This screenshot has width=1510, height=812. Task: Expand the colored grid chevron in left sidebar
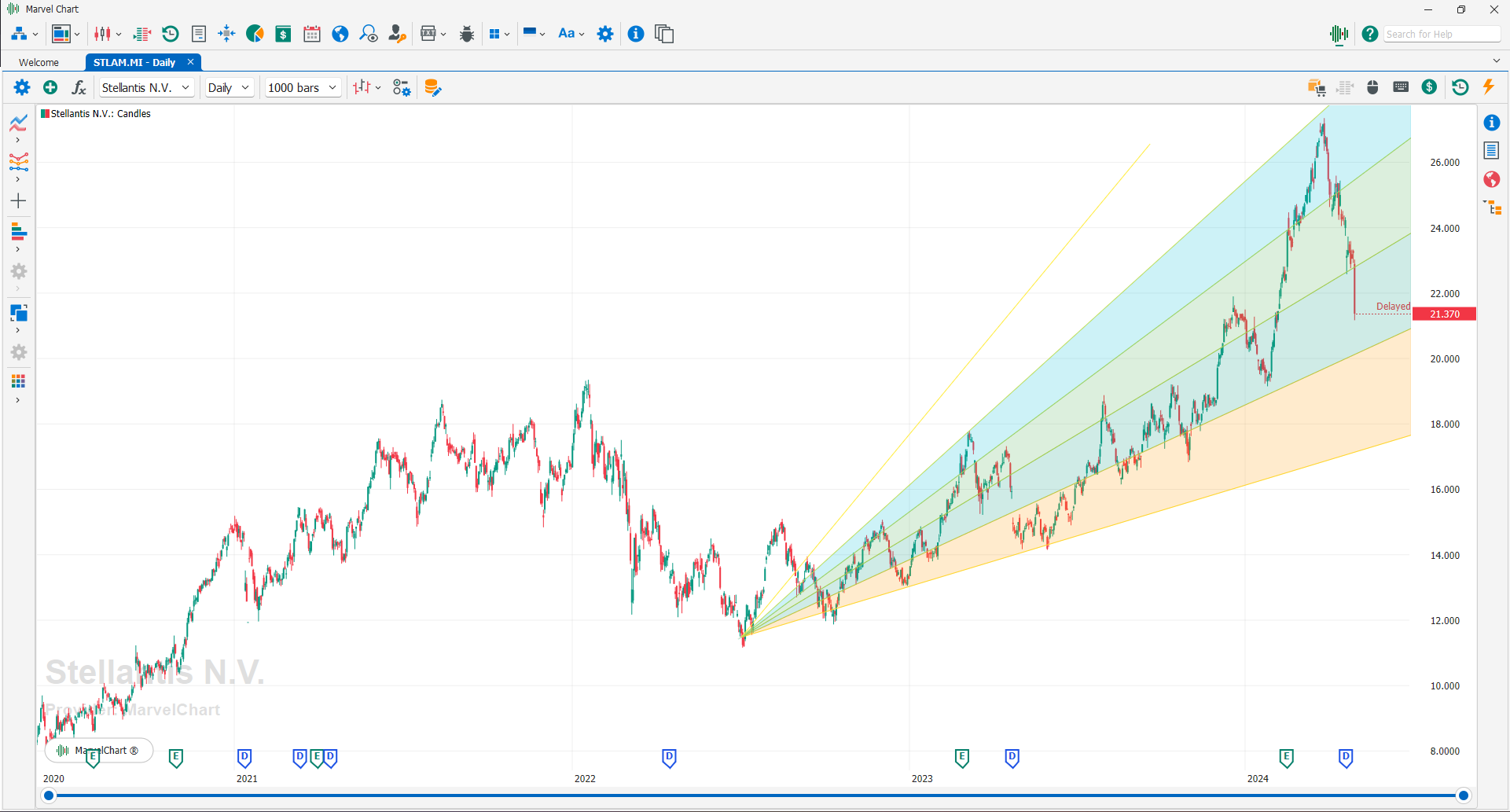point(18,400)
